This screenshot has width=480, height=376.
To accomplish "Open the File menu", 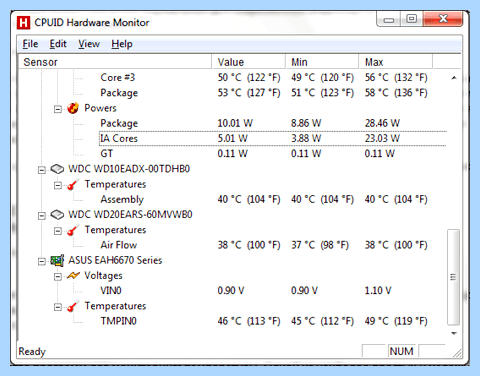I will (x=30, y=44).
